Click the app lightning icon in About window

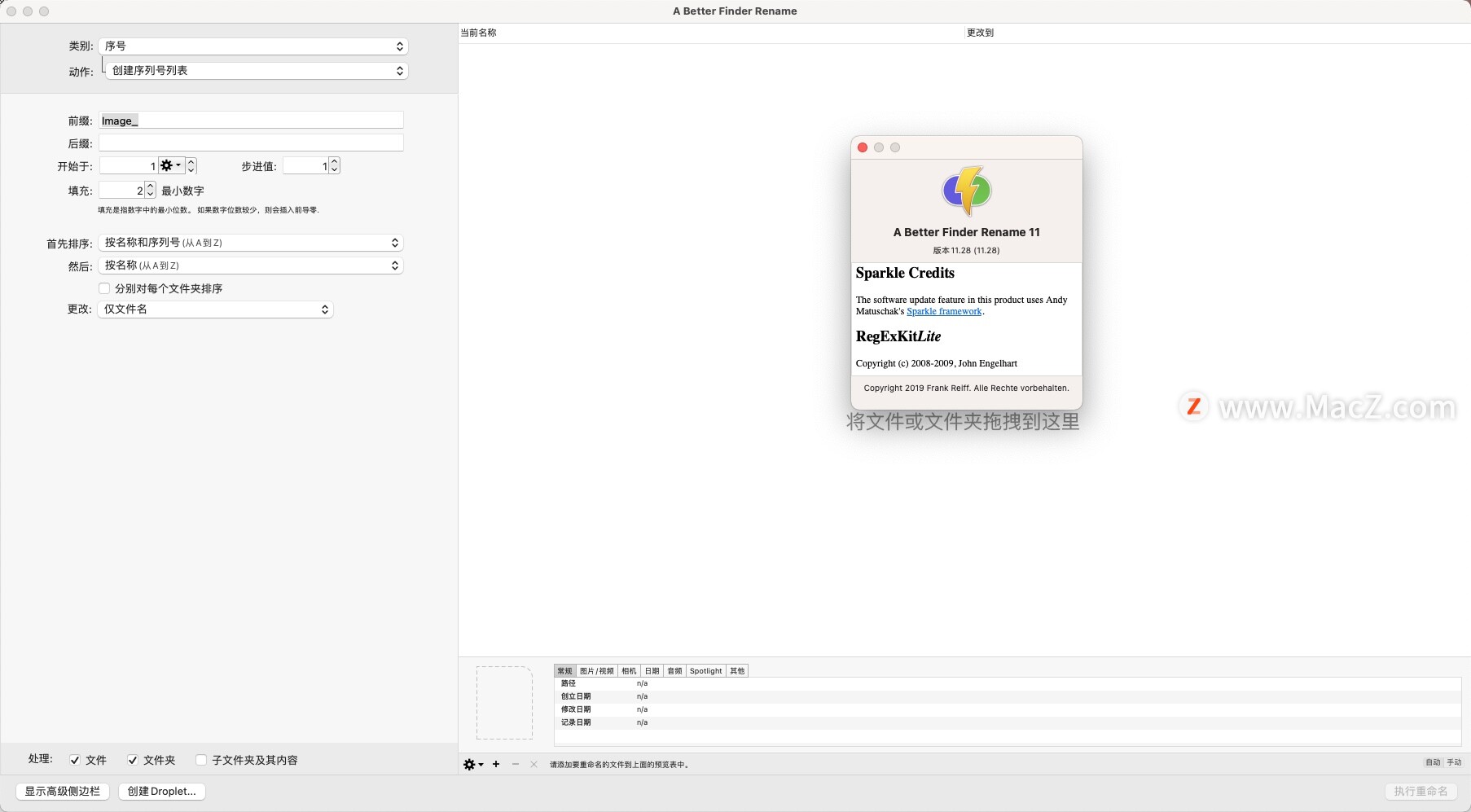(x=967, y=191)
